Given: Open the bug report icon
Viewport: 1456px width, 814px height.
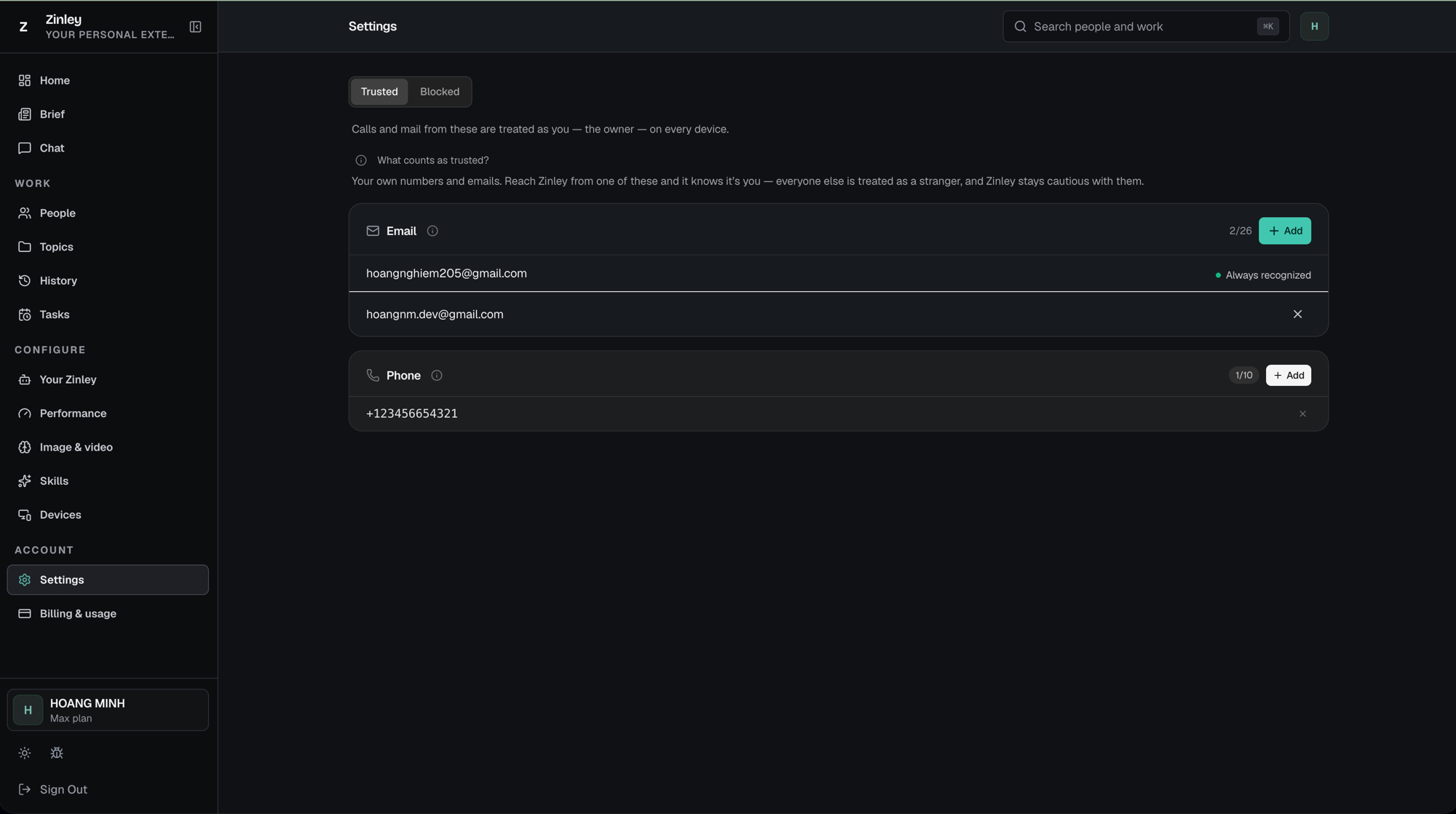Looking at the screenshot, I should 57,753.
